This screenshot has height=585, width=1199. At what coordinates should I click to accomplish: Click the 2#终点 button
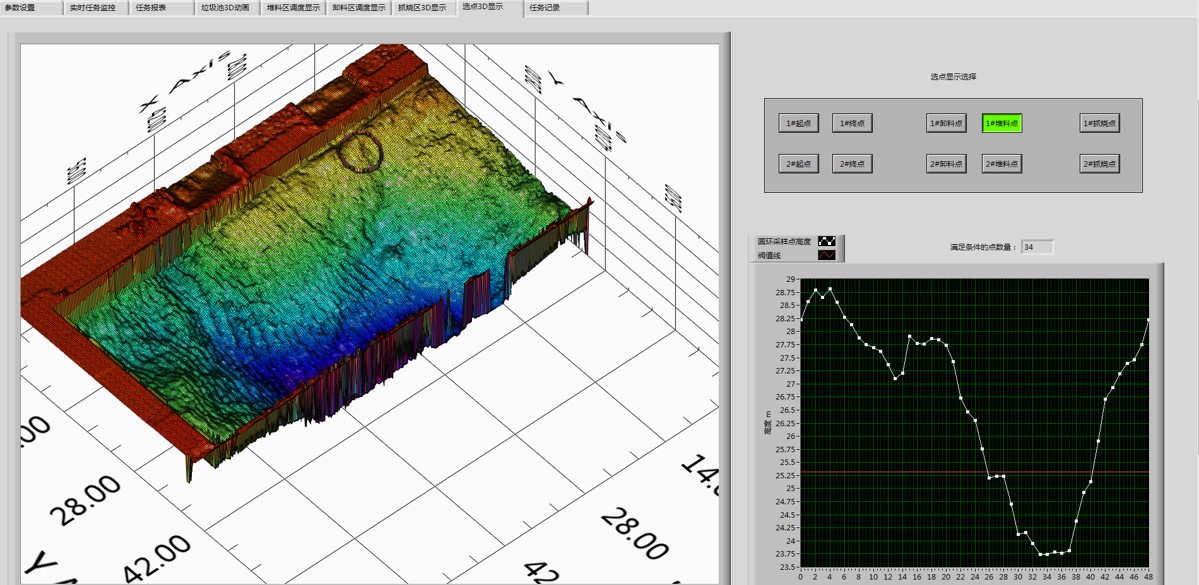coord(852,163)
